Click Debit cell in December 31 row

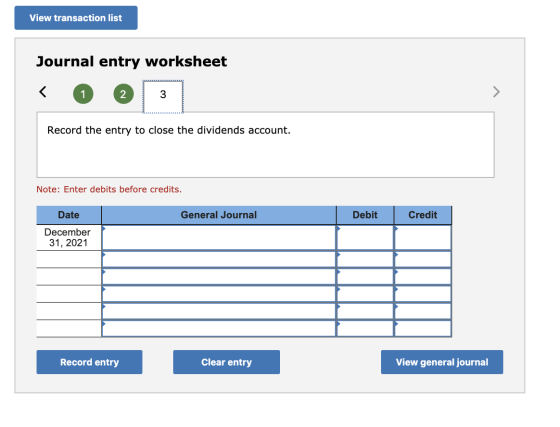coord(365,238)
